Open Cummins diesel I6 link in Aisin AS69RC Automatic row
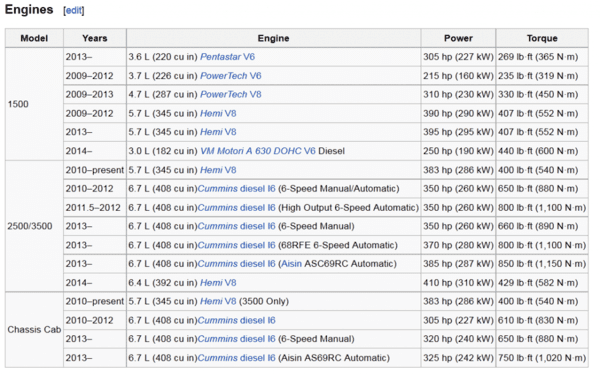 236,358
